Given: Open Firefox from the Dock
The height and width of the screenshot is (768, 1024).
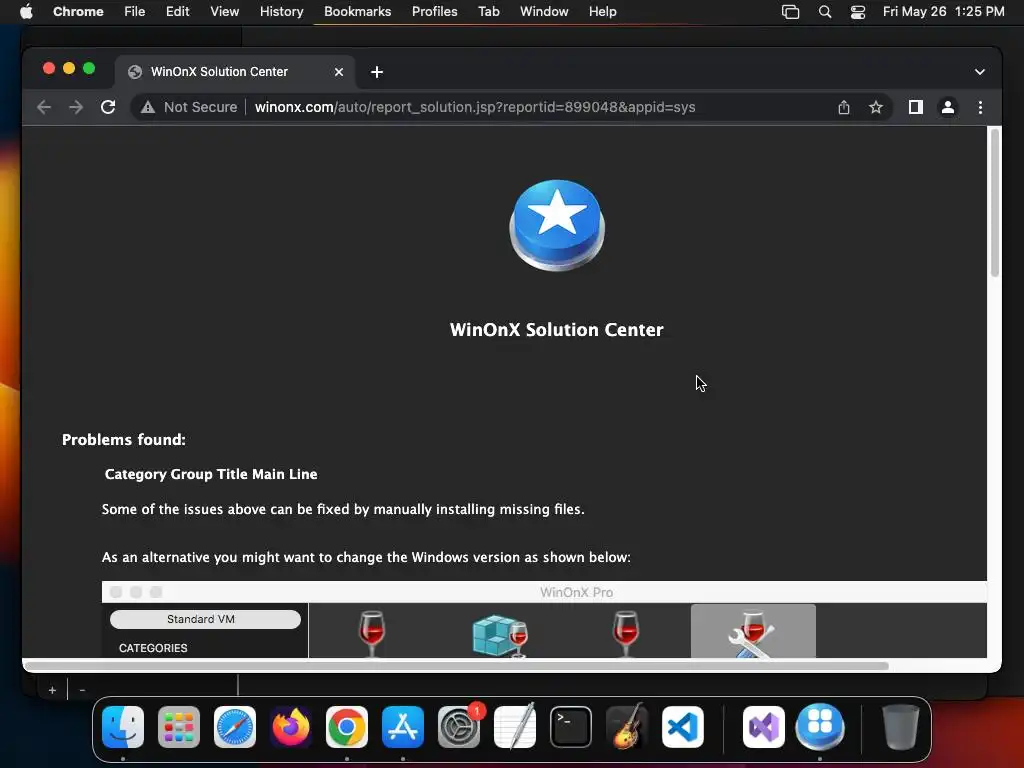Looking at the screenshot, I should 291,727.
